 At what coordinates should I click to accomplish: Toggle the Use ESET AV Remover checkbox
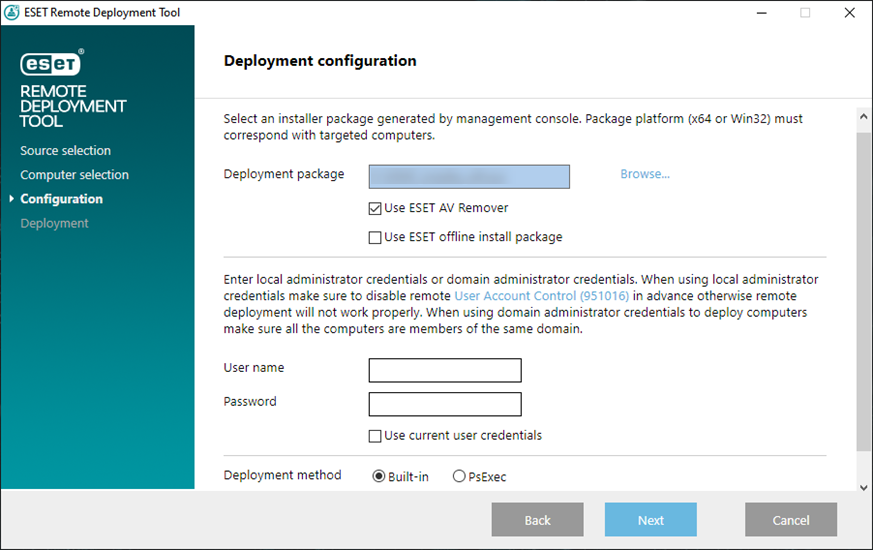(375, 209)
